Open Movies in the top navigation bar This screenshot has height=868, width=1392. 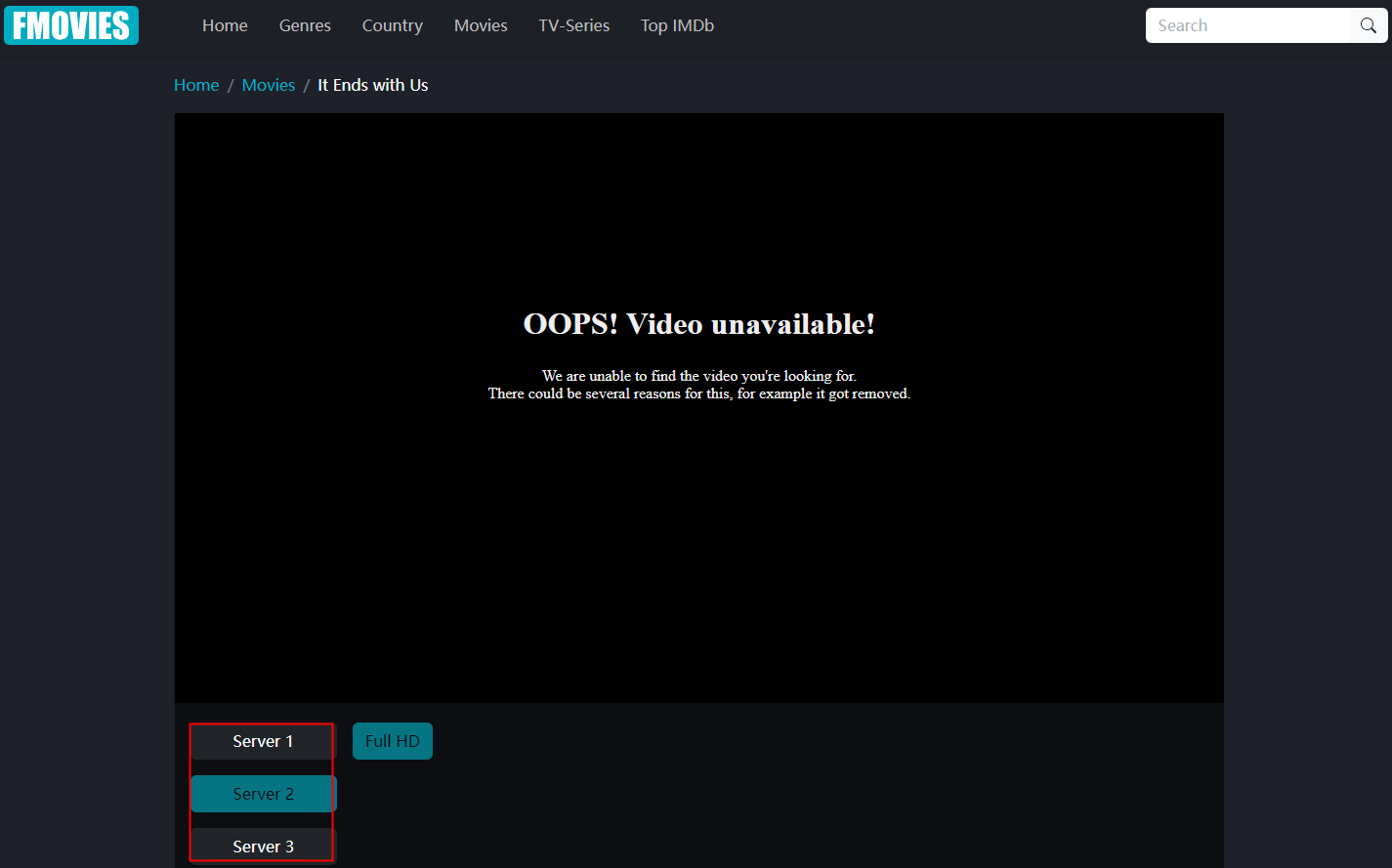(481, 25)
